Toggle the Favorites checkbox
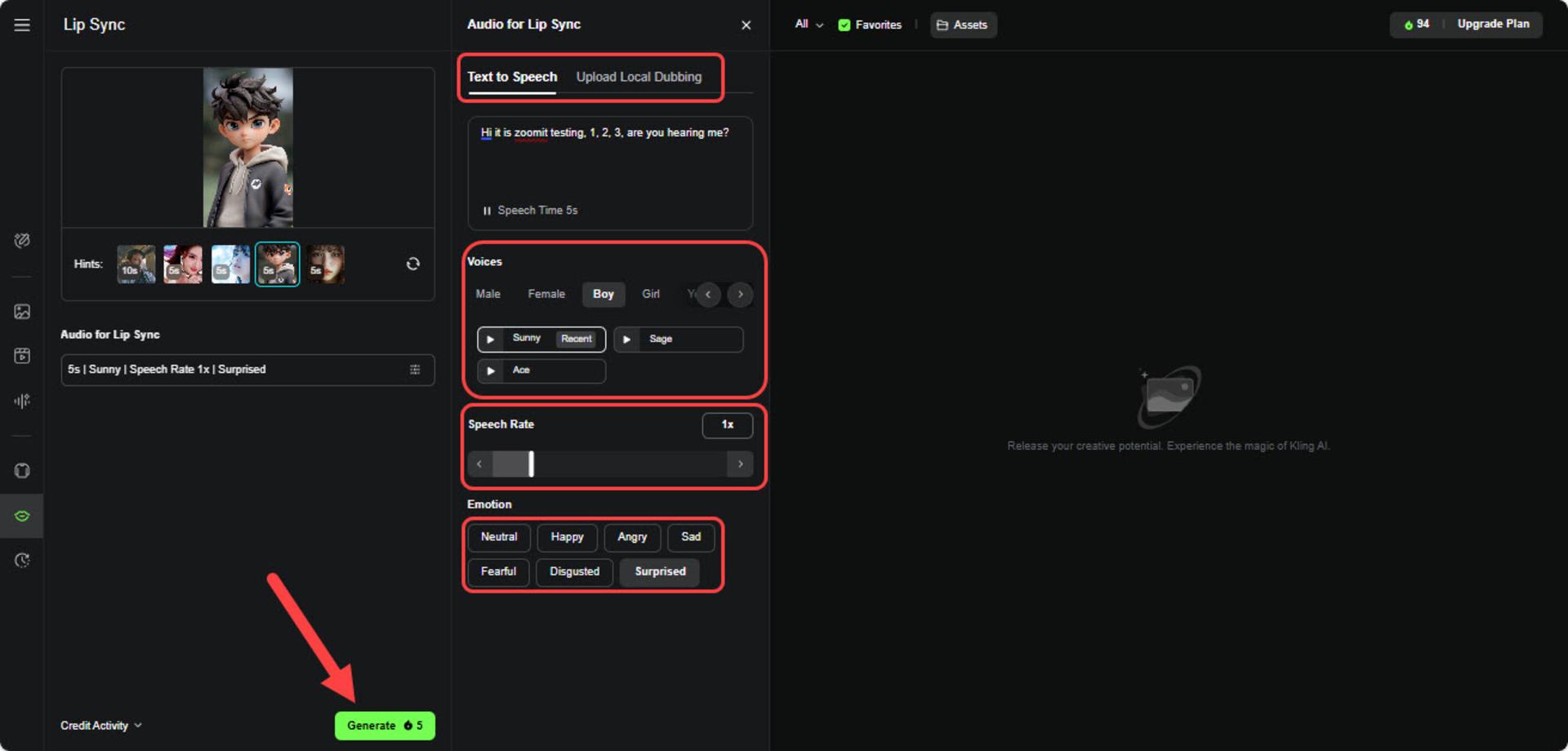The width and height of the screenshot is (1568, 751). [x=844, y=25]
